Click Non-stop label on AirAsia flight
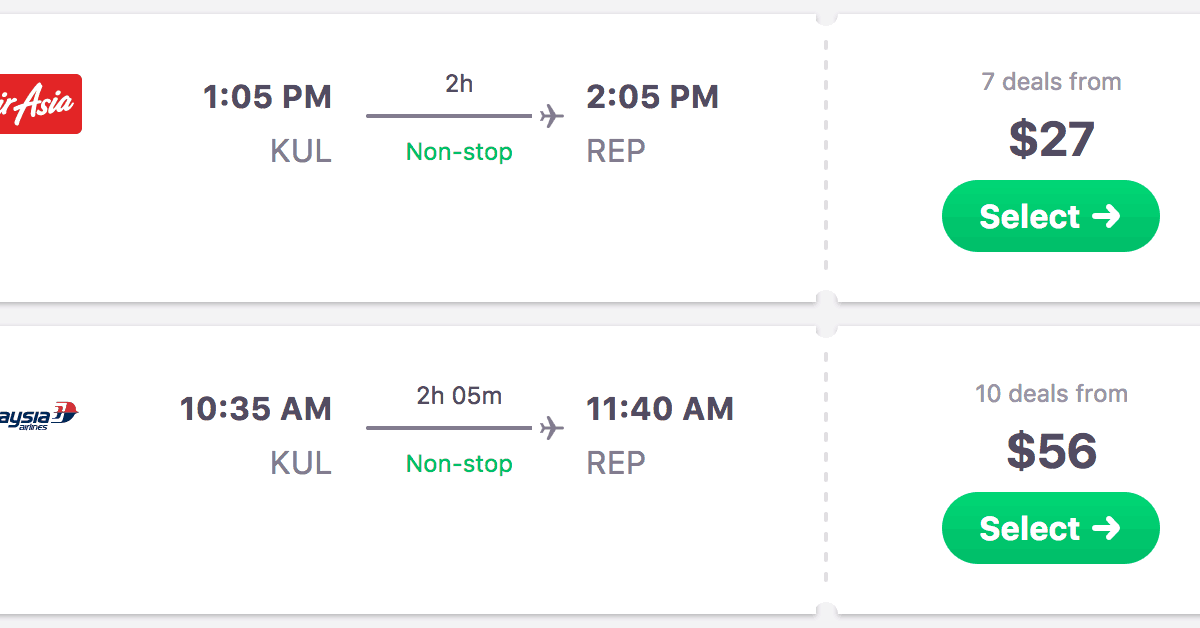1200x628 pixels. coord(459,152)
